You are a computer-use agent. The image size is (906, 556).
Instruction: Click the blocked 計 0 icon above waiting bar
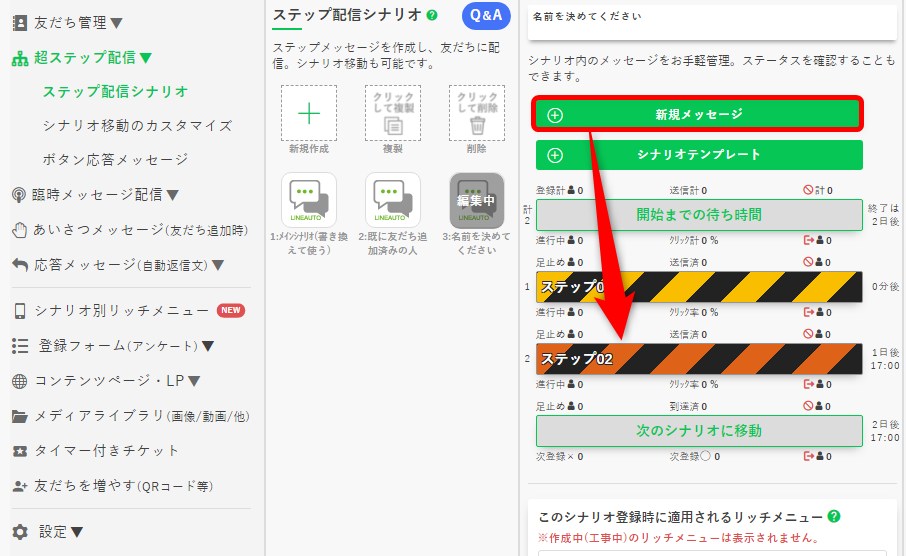point(808,190)
